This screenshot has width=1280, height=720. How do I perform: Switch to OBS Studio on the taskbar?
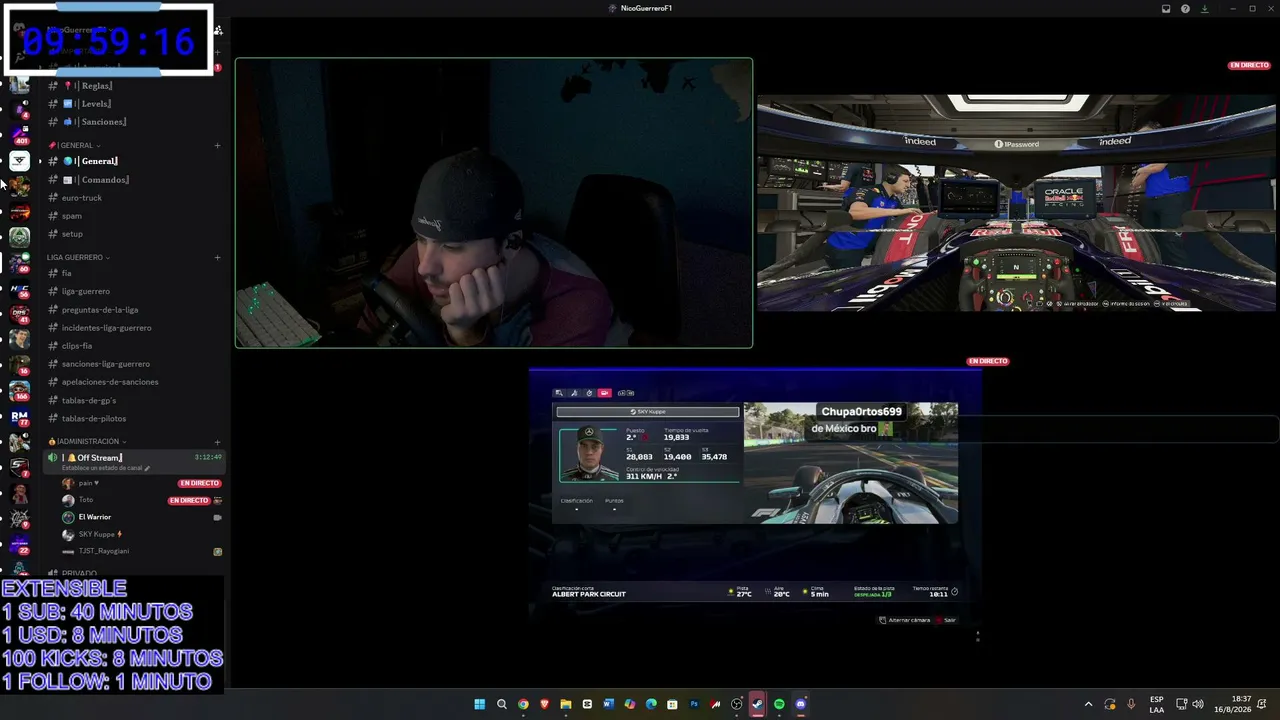(x=737, y=704)
